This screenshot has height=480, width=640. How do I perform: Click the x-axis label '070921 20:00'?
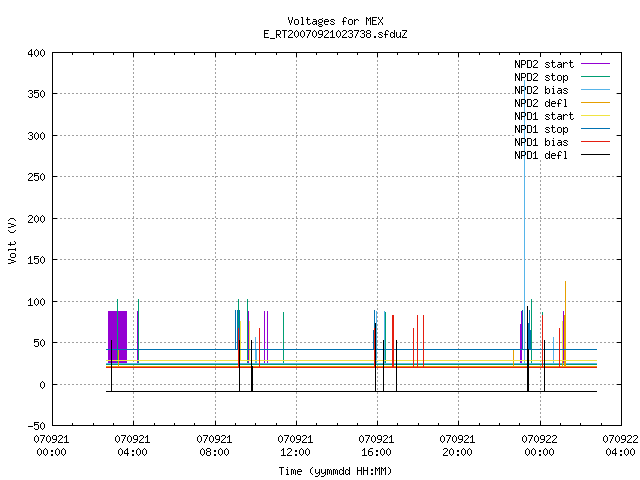click(x=457, y=446)
